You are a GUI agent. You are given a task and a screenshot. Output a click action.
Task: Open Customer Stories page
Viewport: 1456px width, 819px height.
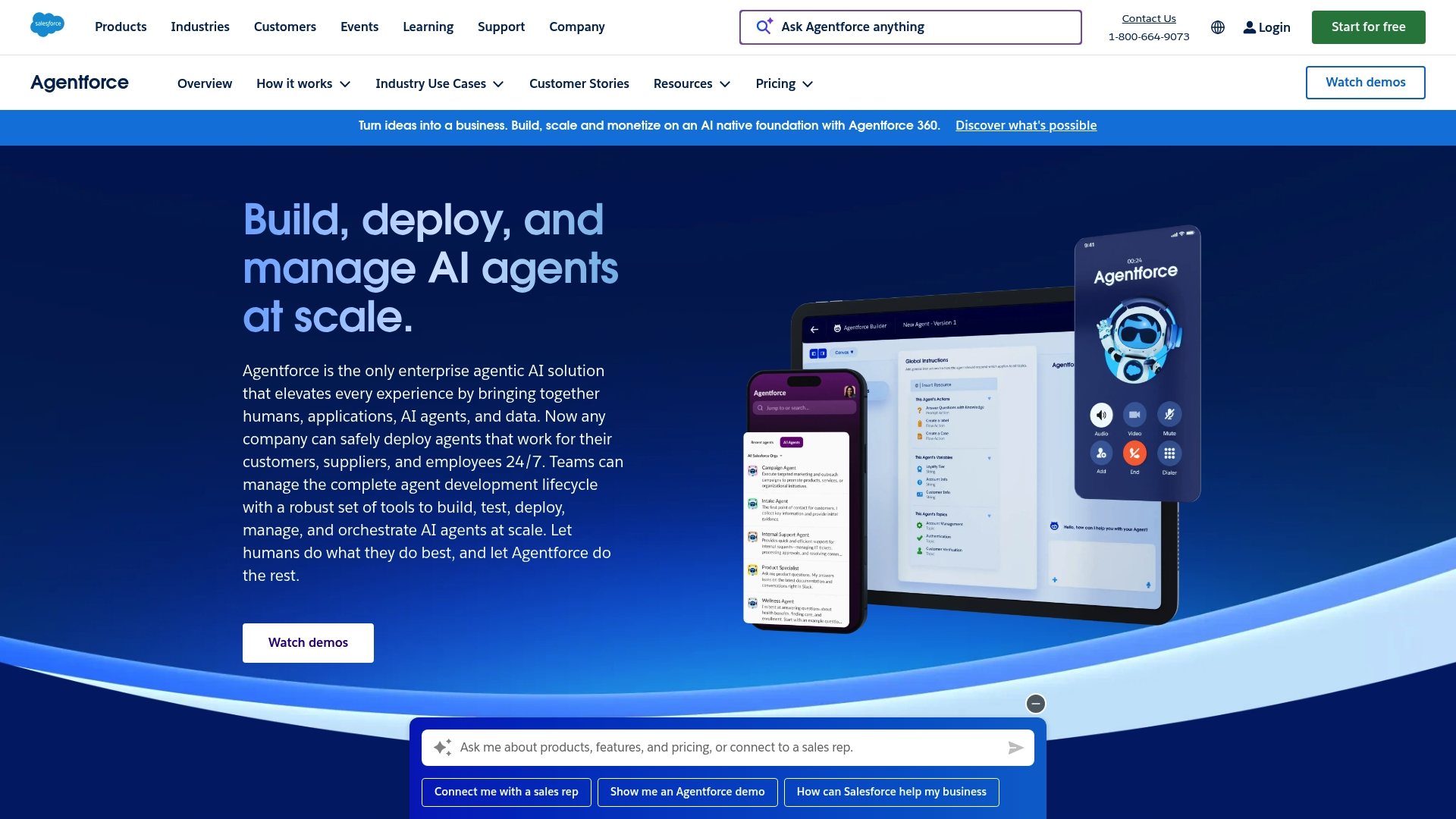coord(579,83)
